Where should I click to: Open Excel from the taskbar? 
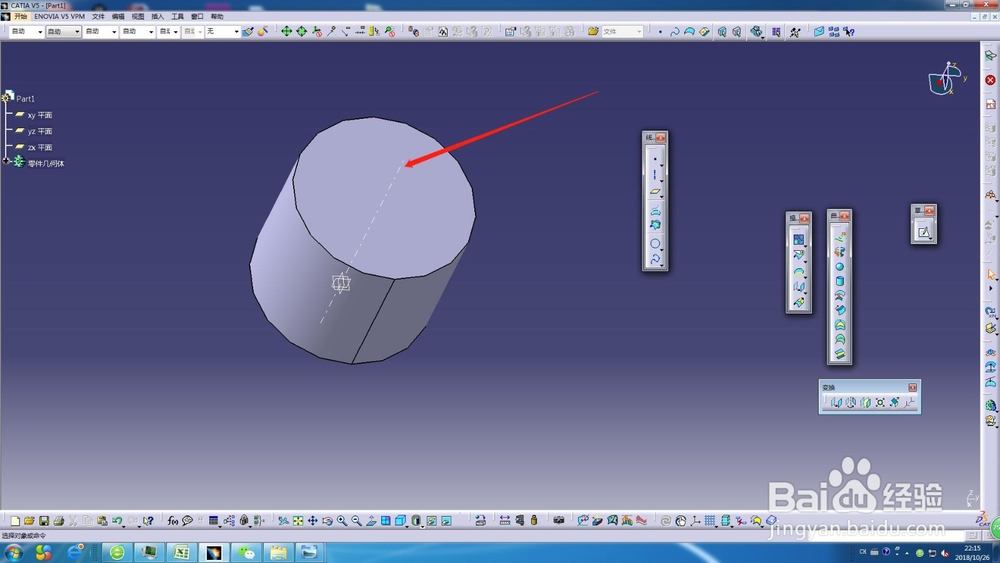pyautogui.click(x=181, y=552)
